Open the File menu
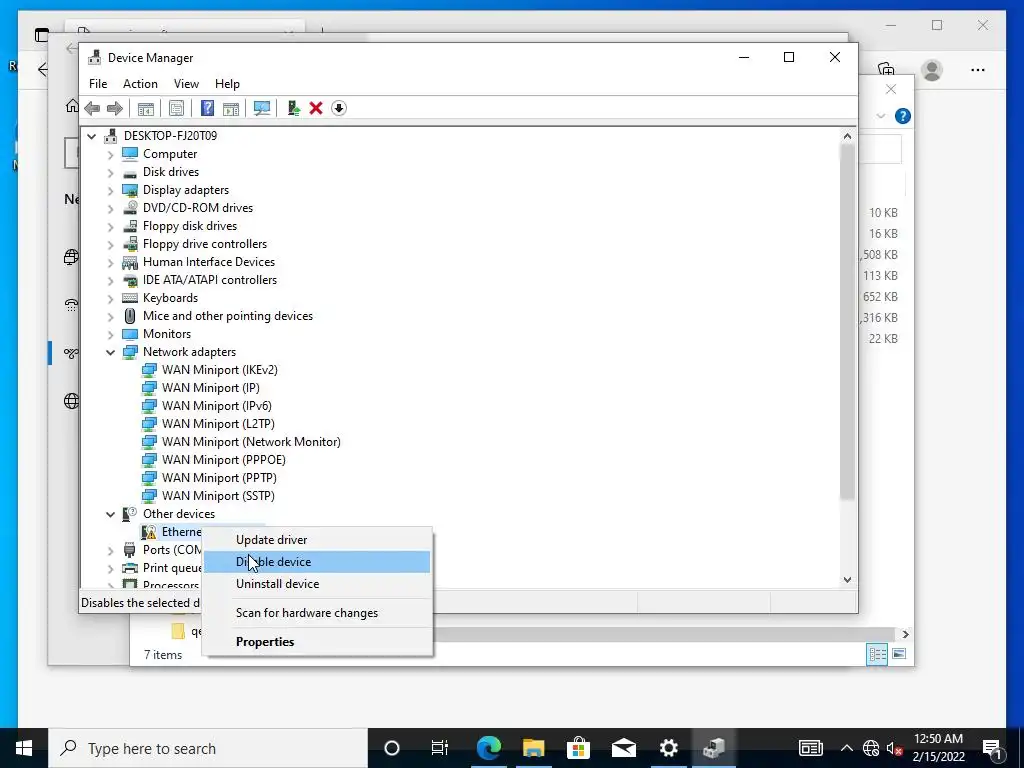 pos(98,84)
